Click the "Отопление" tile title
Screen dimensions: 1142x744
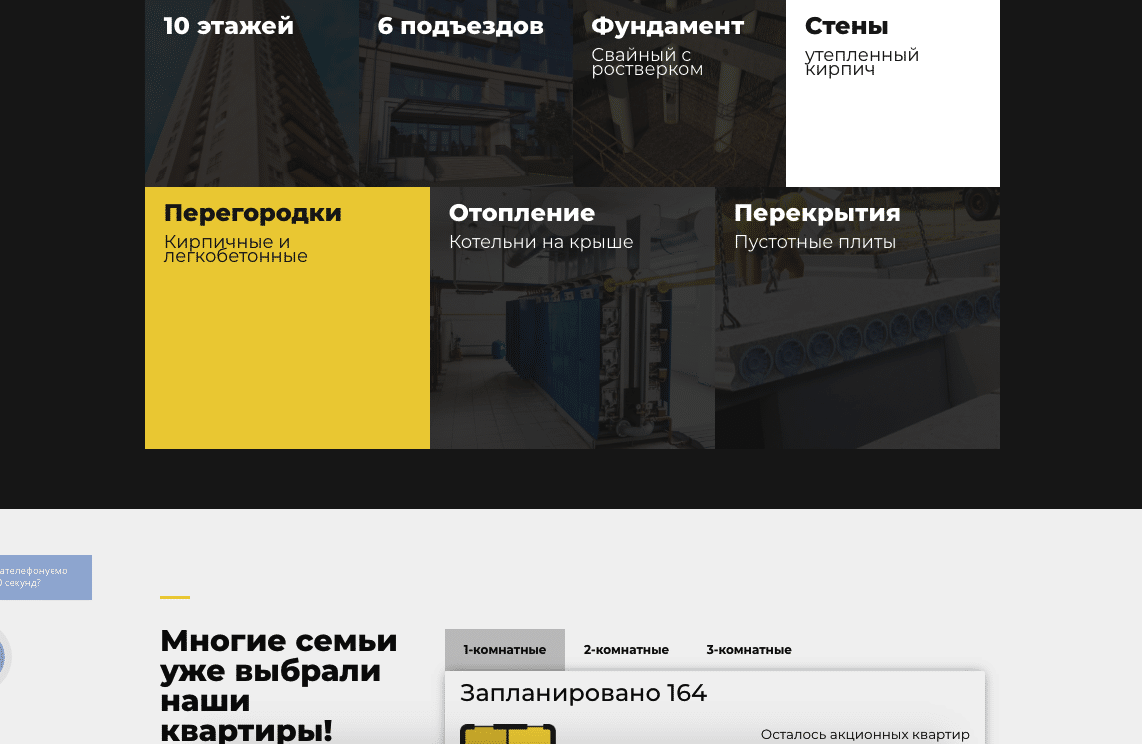(x=521, y=213)
